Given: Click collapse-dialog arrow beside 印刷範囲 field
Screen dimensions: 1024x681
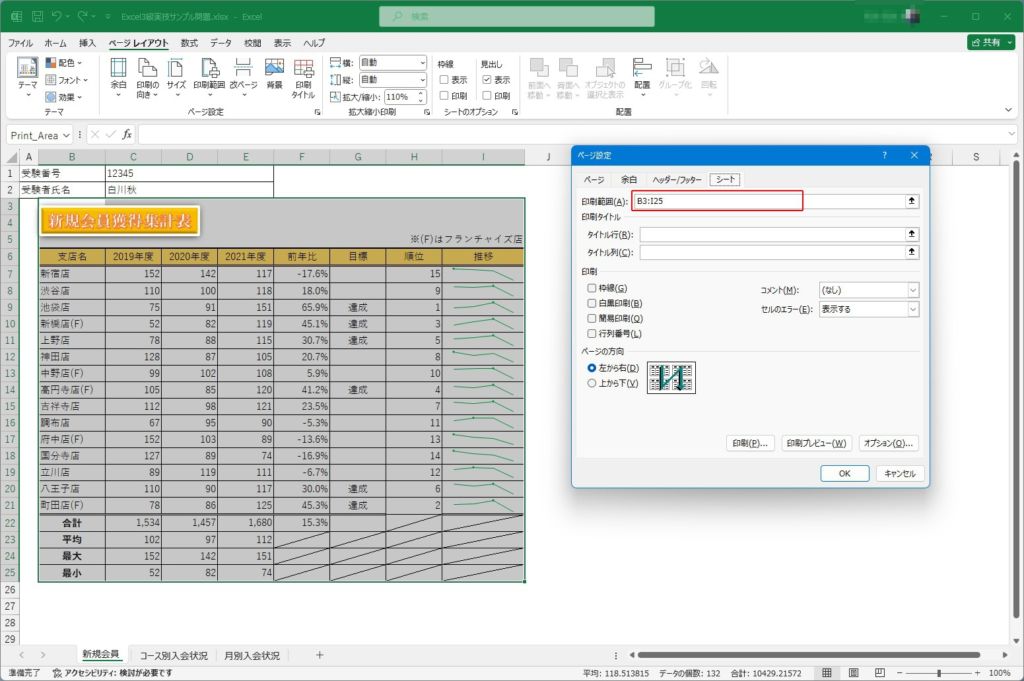Looking at the screenshot, I should pos(911,201).
